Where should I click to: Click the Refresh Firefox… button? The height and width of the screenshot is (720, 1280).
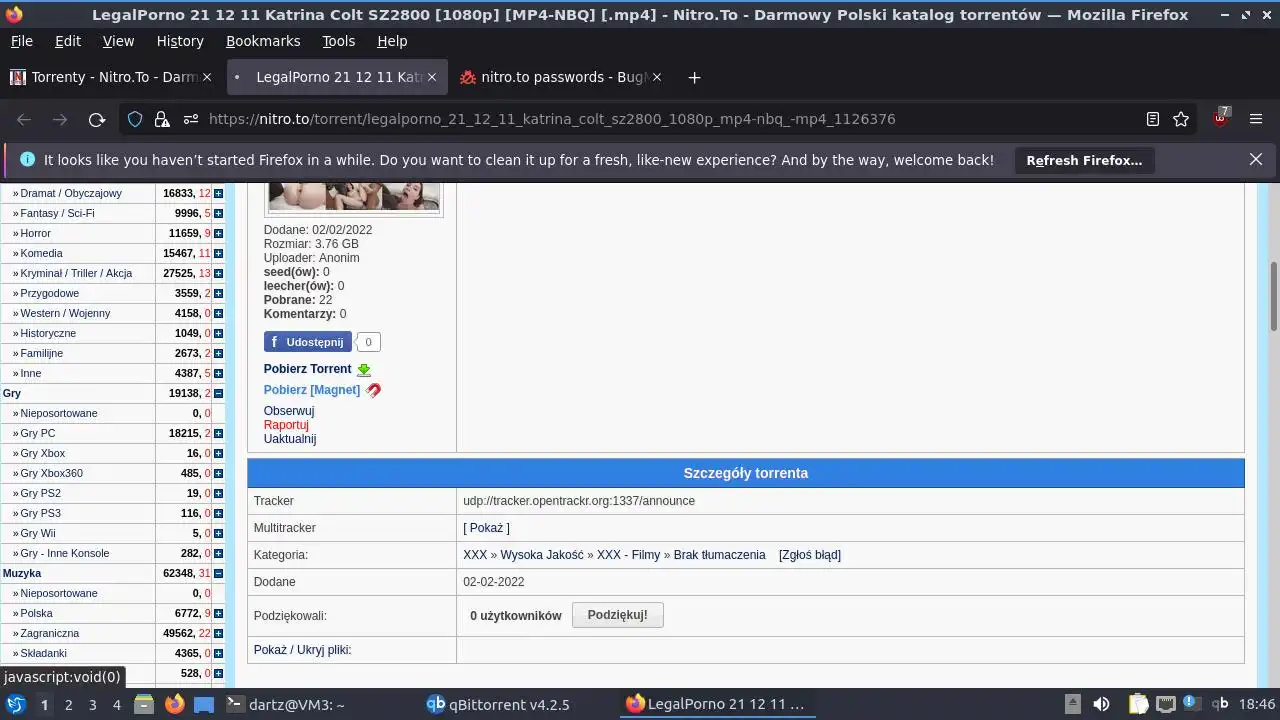[x=1084, y=160]
